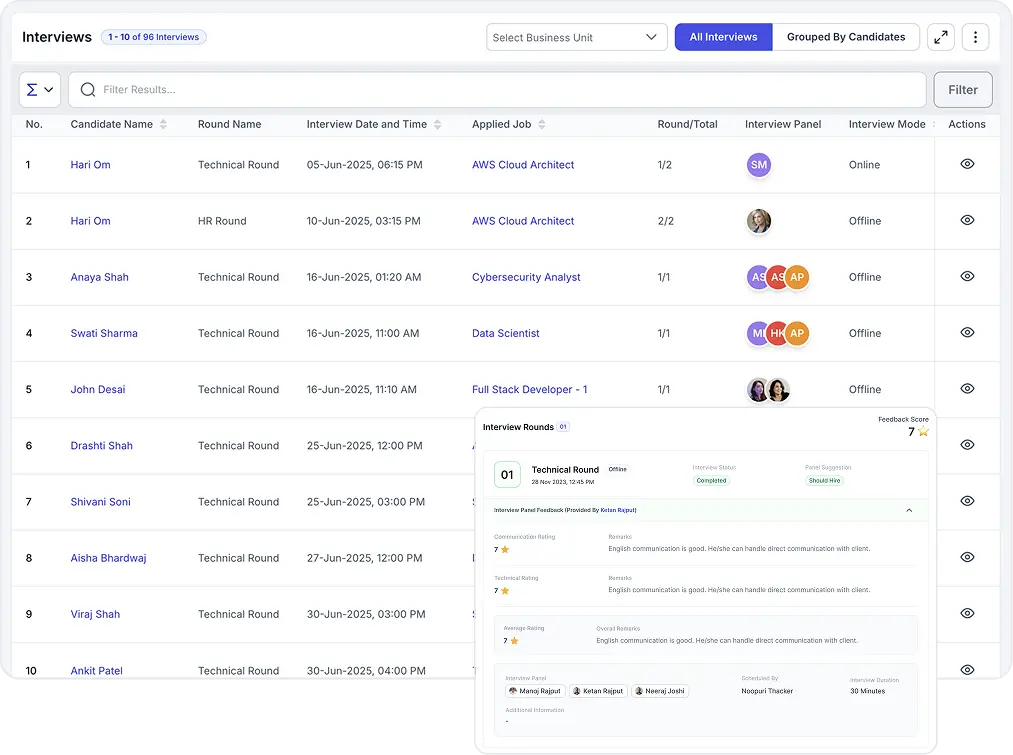
Task: Click HK avatar in Swati Sharma row
Action: [777, 333]
